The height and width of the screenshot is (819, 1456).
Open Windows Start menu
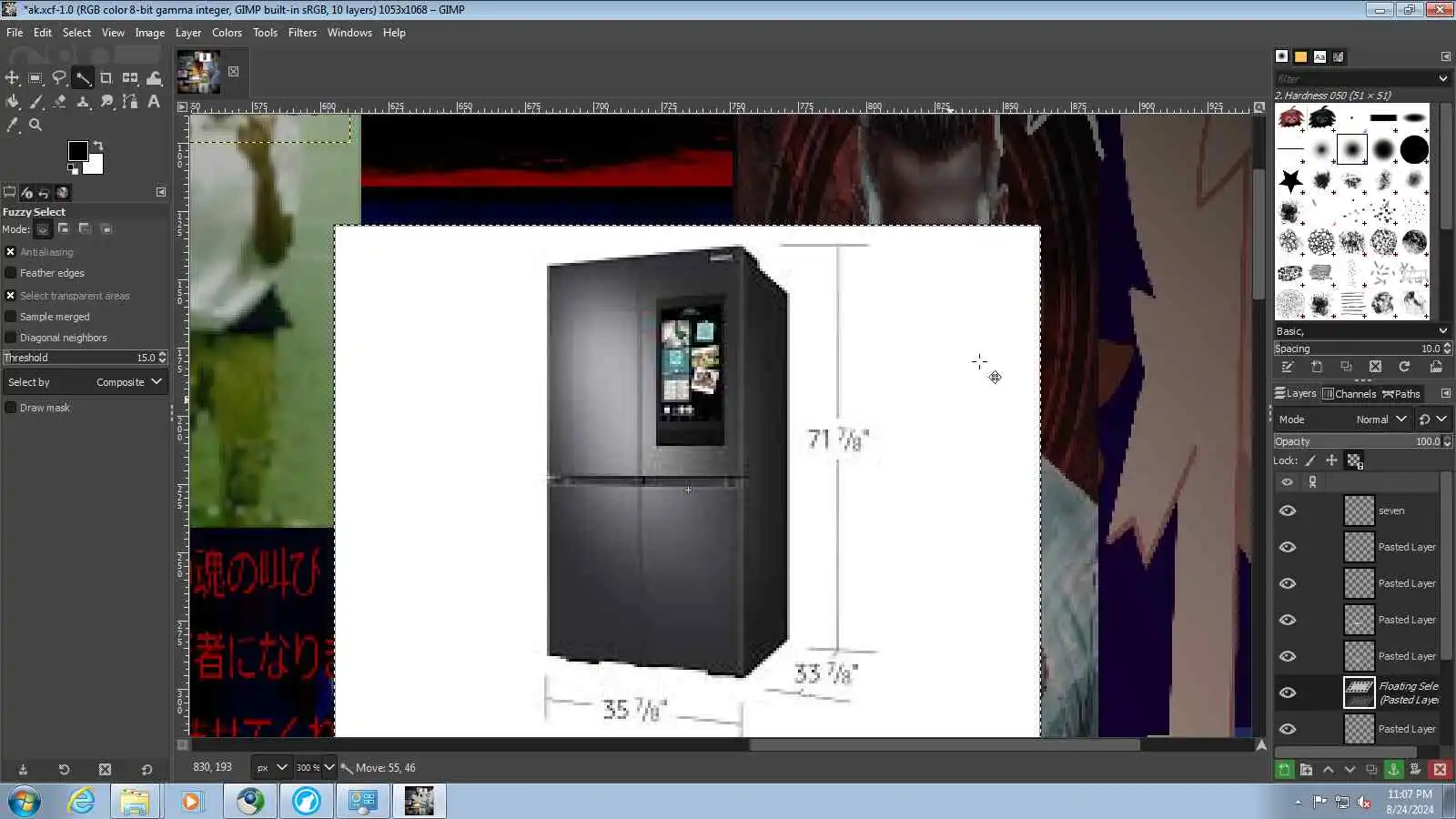(25, 802)
